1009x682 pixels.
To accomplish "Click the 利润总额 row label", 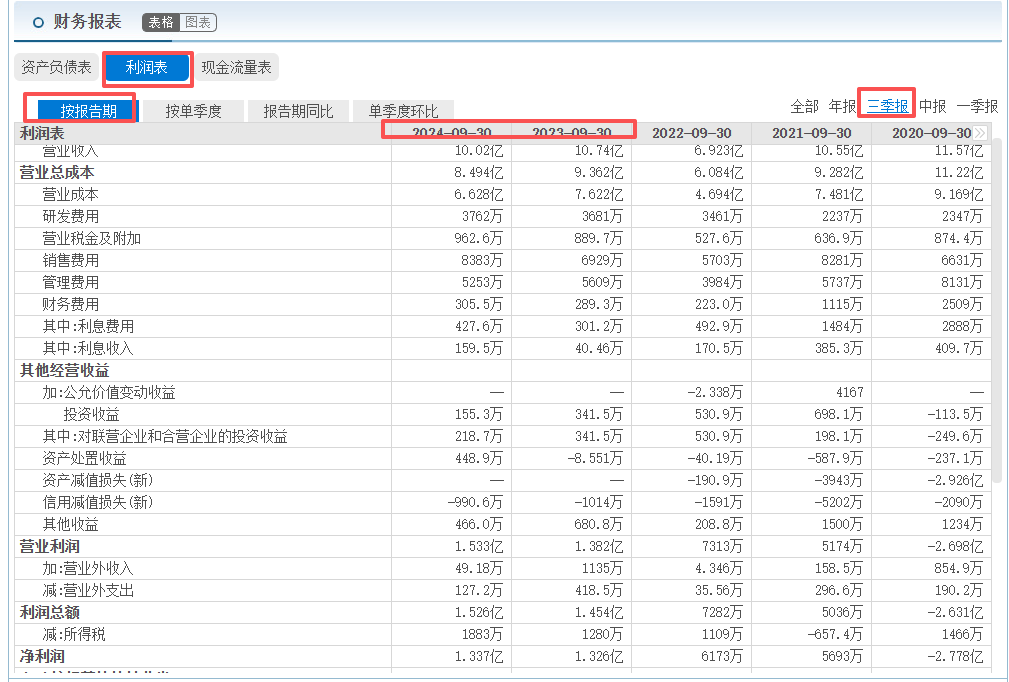I will pos(50,612).
